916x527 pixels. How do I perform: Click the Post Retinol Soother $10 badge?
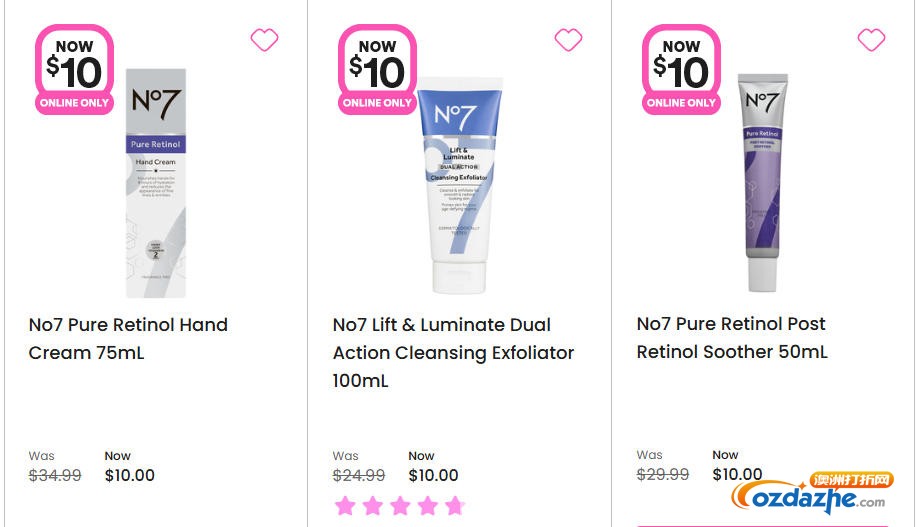tap(681, 71)
